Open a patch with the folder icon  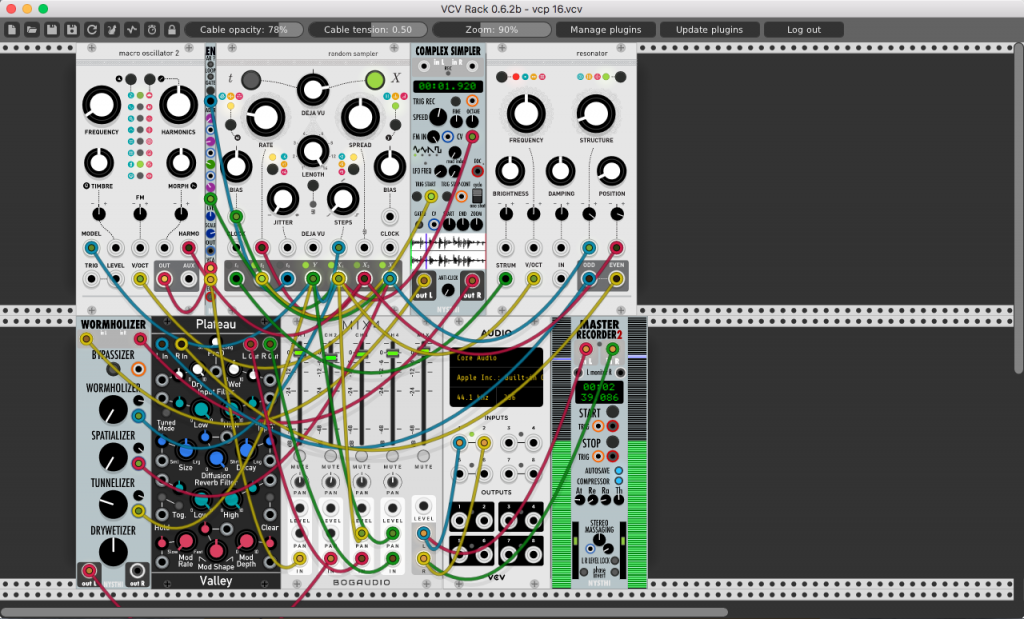tap(31, 29)
